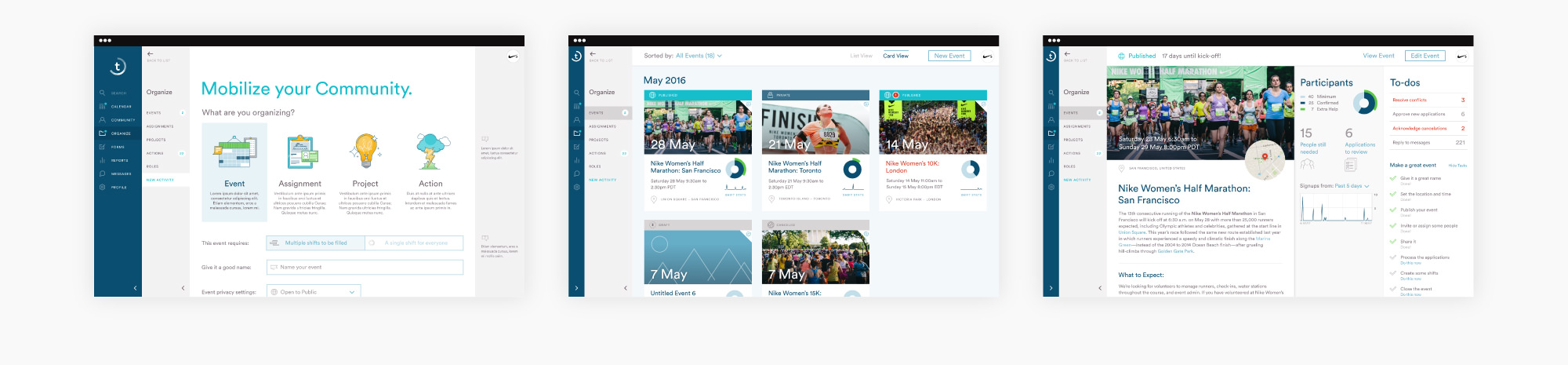
Task: Open Resolve conflicts to-do item
Action: [1428, 100]
